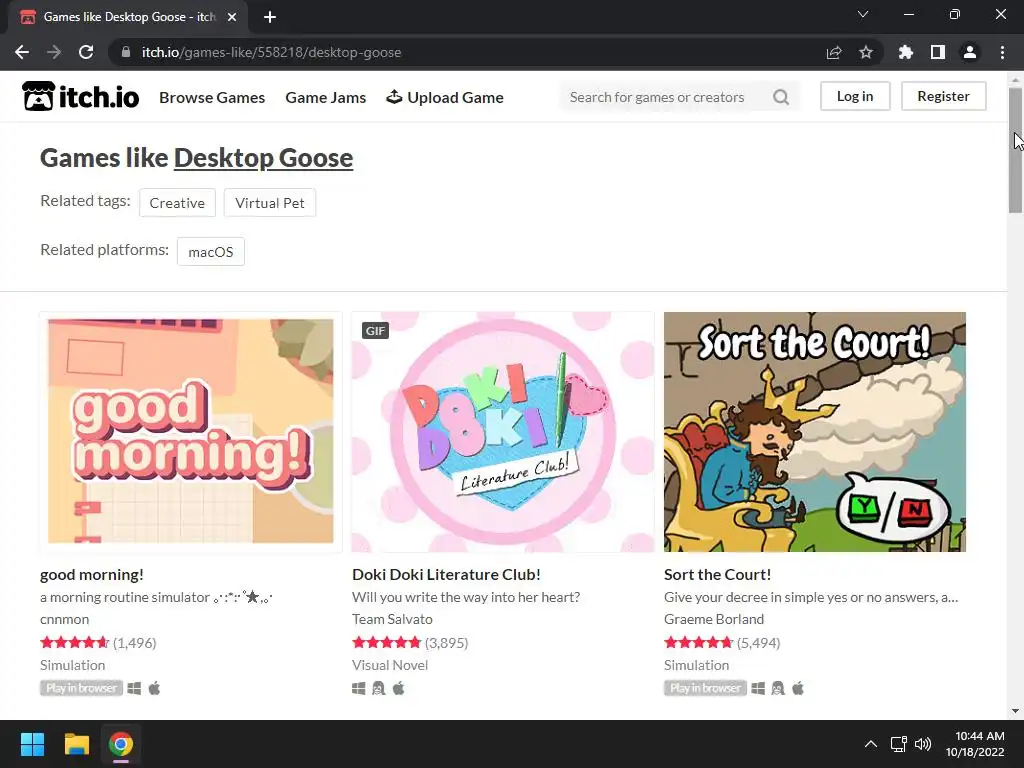Click the Log in button
The image size is (1024, 768).
[x=855, y=96]
